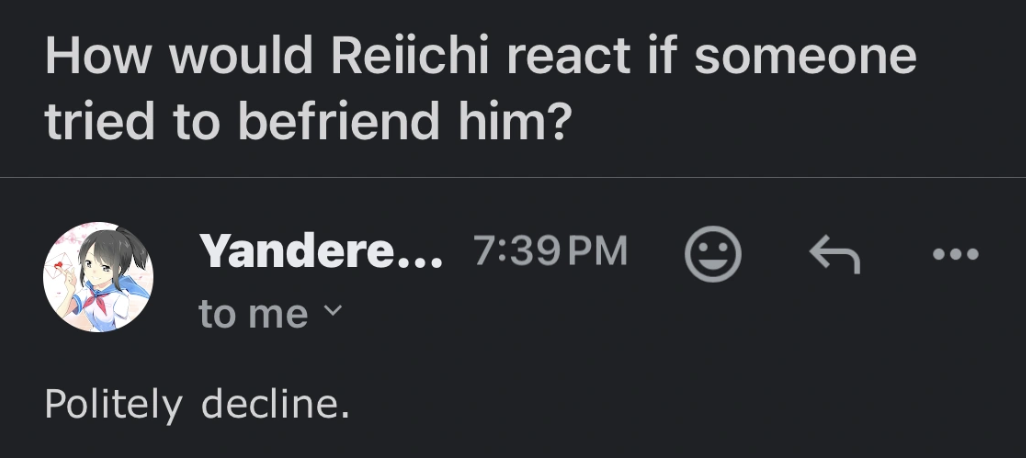Open message overflow menu via ellipsis icon
The width and height of the screenshot is (1026, 458).
[x=954, y=254]
